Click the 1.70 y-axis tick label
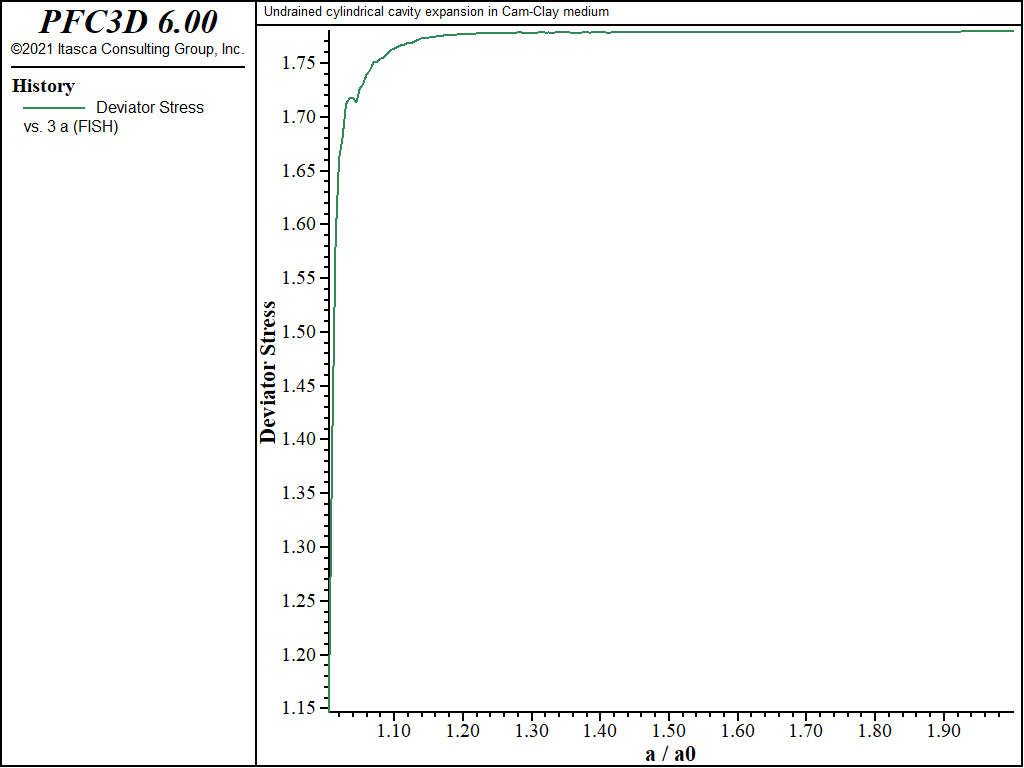The height and width of the screenshot is (768, 1024). 300,118
